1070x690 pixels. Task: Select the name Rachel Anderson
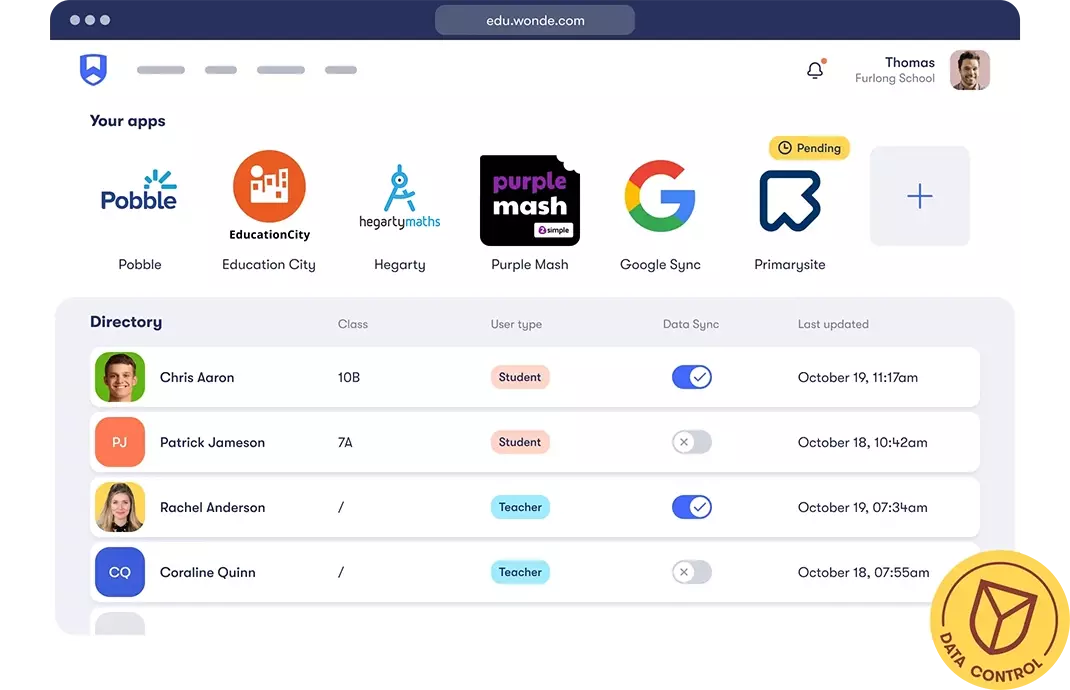pos(212,507)
